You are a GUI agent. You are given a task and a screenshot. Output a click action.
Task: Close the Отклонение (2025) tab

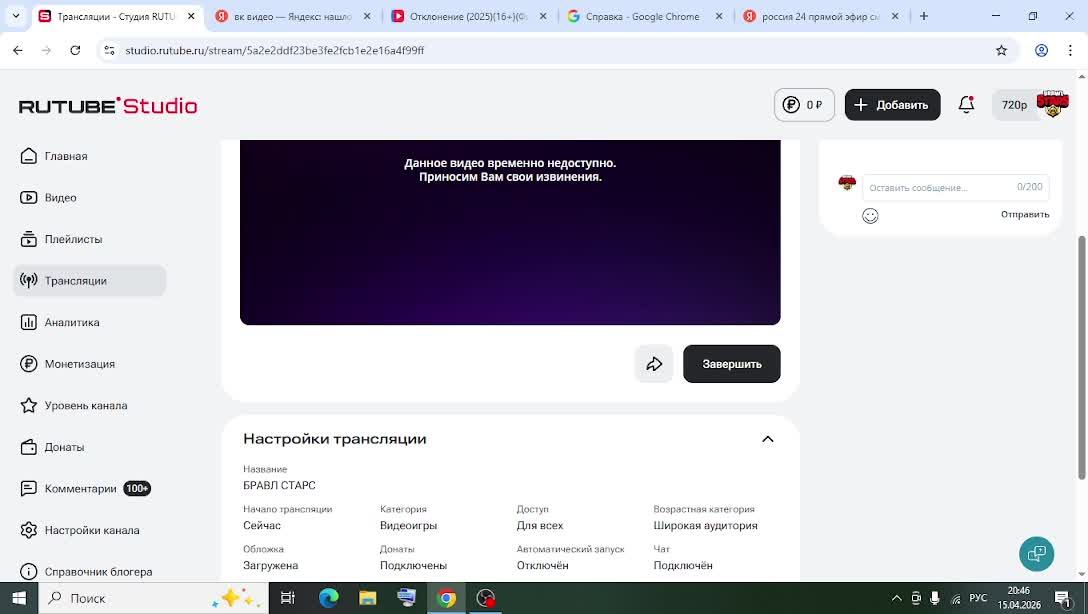pyautogui.click(x=543, y=16)
